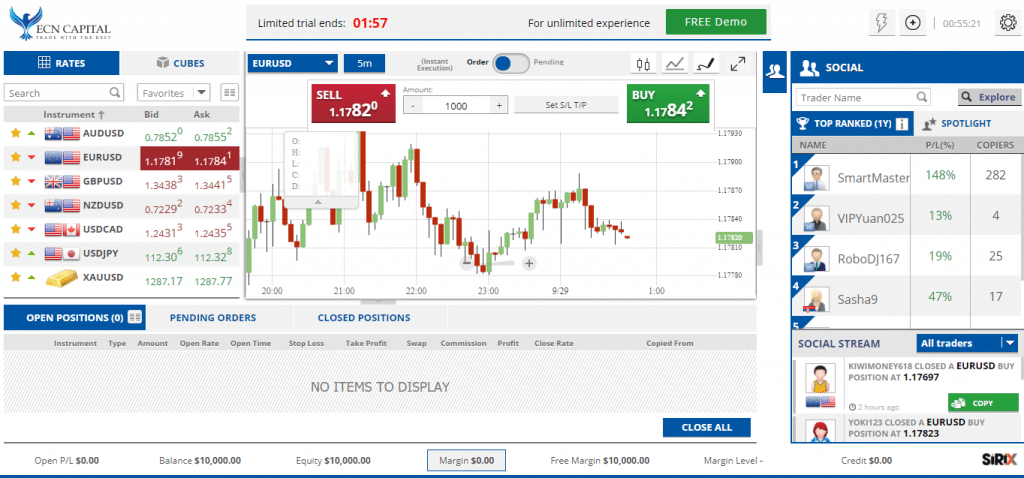The height and width of the screenshot is (478, 1024).
Task: Open the Favorites filter dropdown
Action: click(x=173, y=93)
